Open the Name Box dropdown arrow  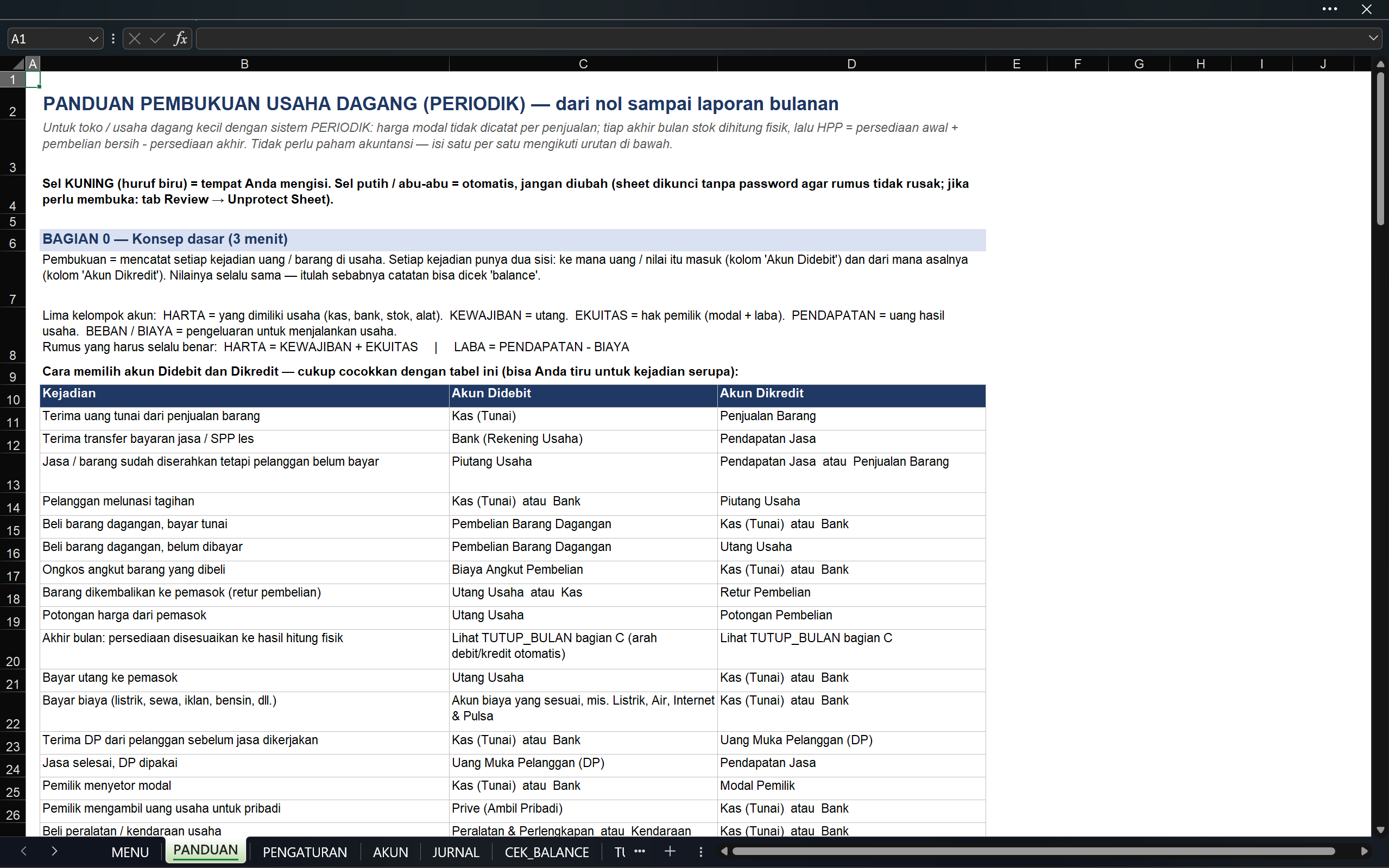[x=93, y=39]
